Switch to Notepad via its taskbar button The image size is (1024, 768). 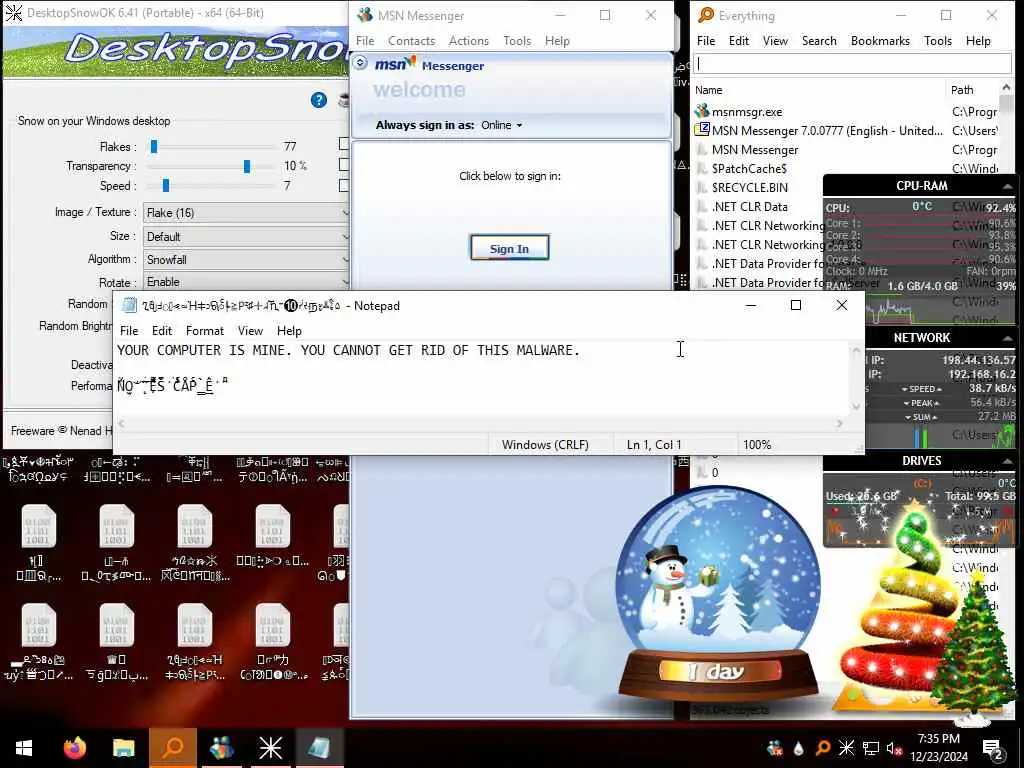[x=319, y=748]
